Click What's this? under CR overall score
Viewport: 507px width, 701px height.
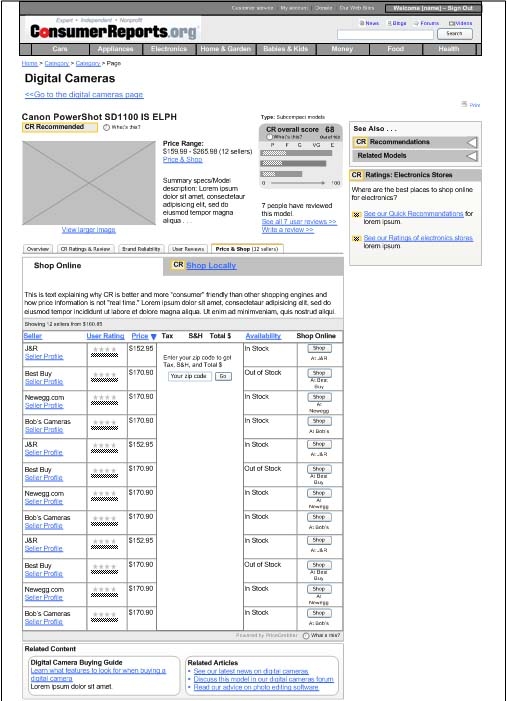pyautogui.click(x=284, y=137)
